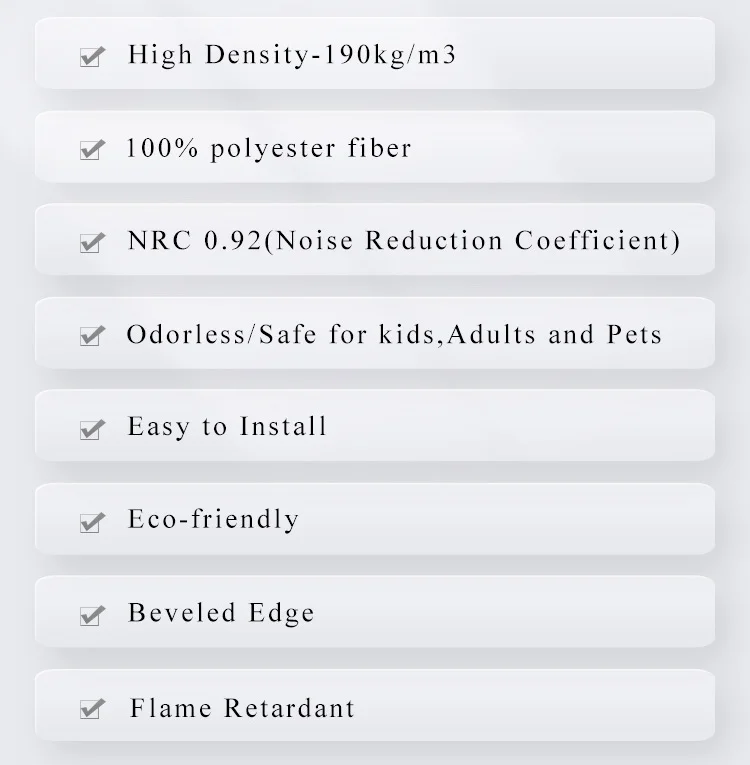Image resolution: width=750 pixels, height=765 pixels.
Task: Click the checkmark beside Odorless/Safe for kids
Action: [92, 336]
